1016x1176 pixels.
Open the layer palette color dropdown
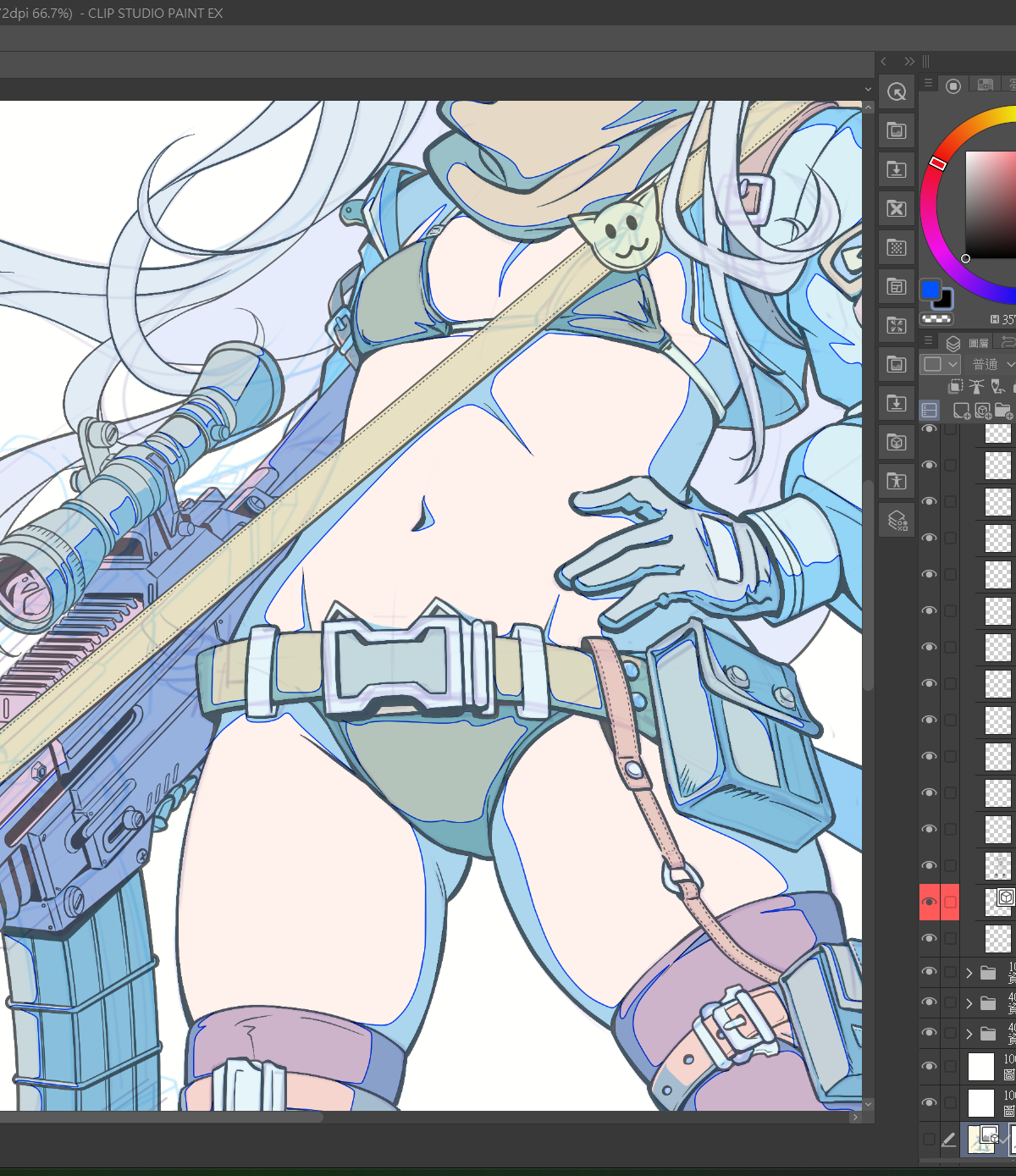click(939, 364)
